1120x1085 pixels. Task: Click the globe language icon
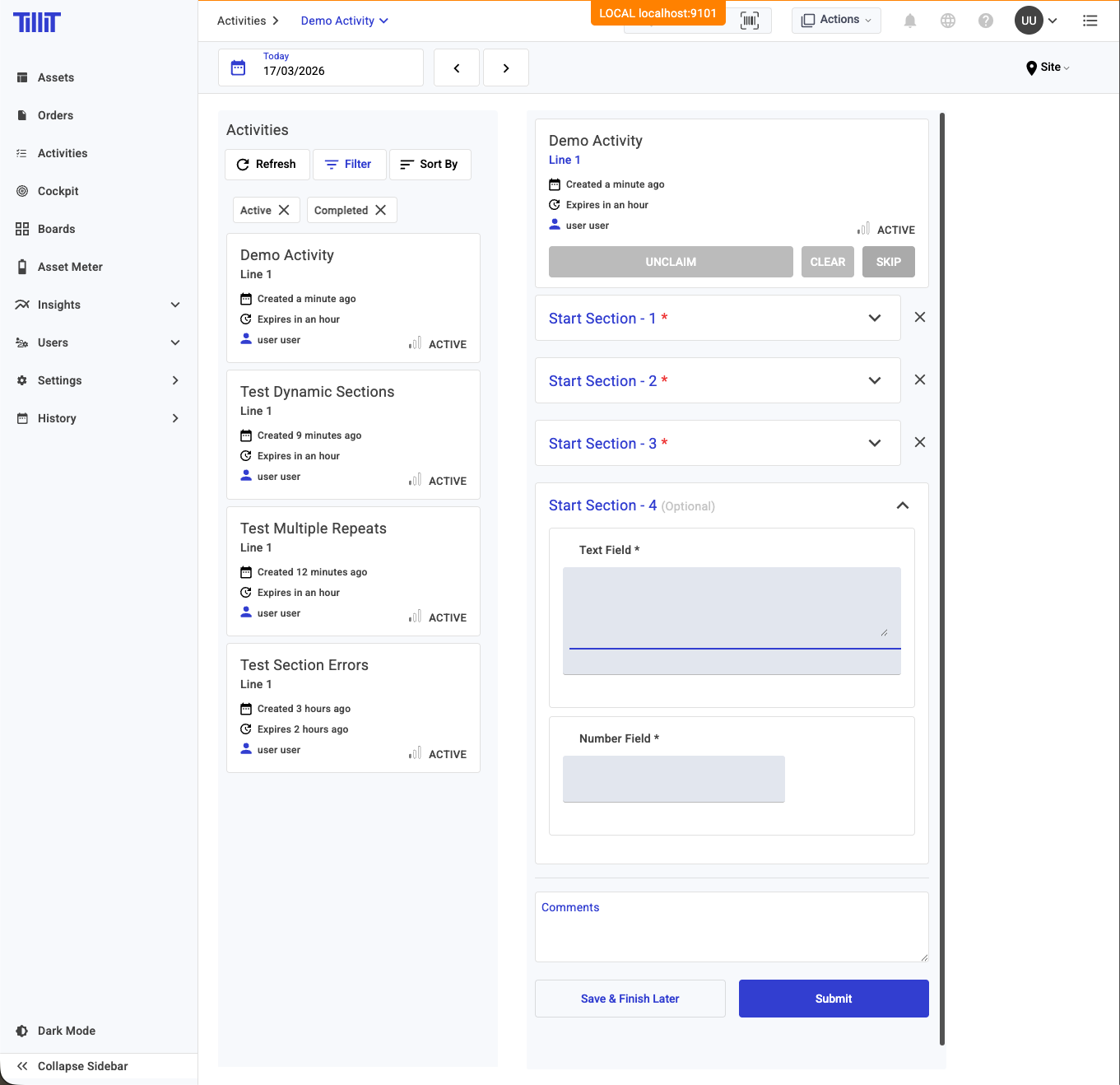coord(947,21)
